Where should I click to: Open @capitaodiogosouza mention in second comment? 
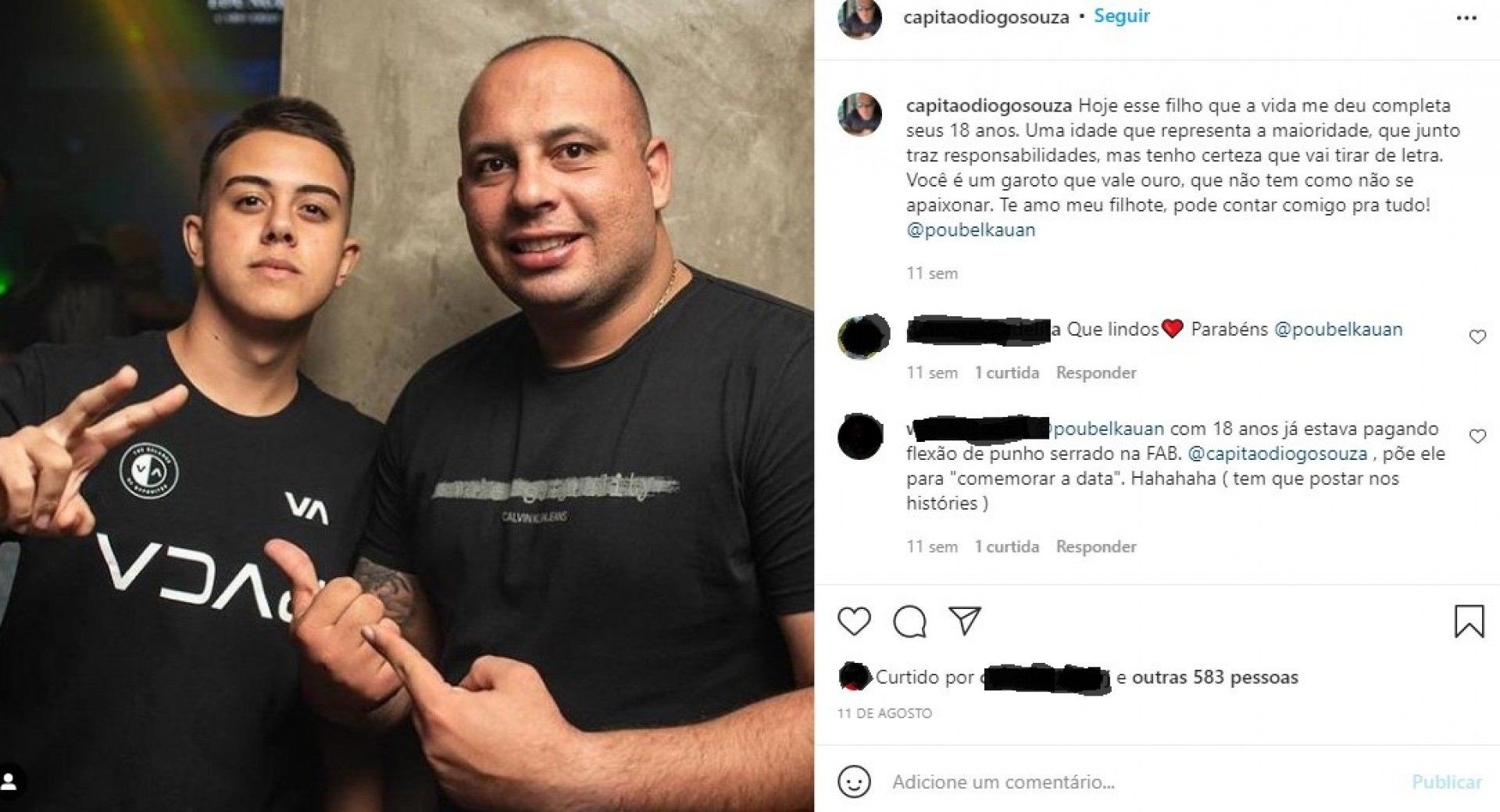tap(1277, 454)
